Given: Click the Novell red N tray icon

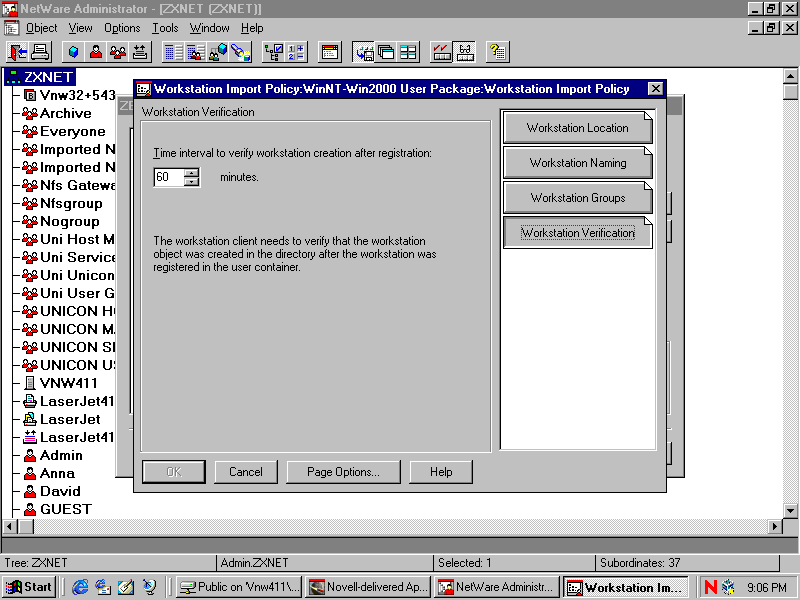Looking at the screenshot, I should (x=710, y=587).
